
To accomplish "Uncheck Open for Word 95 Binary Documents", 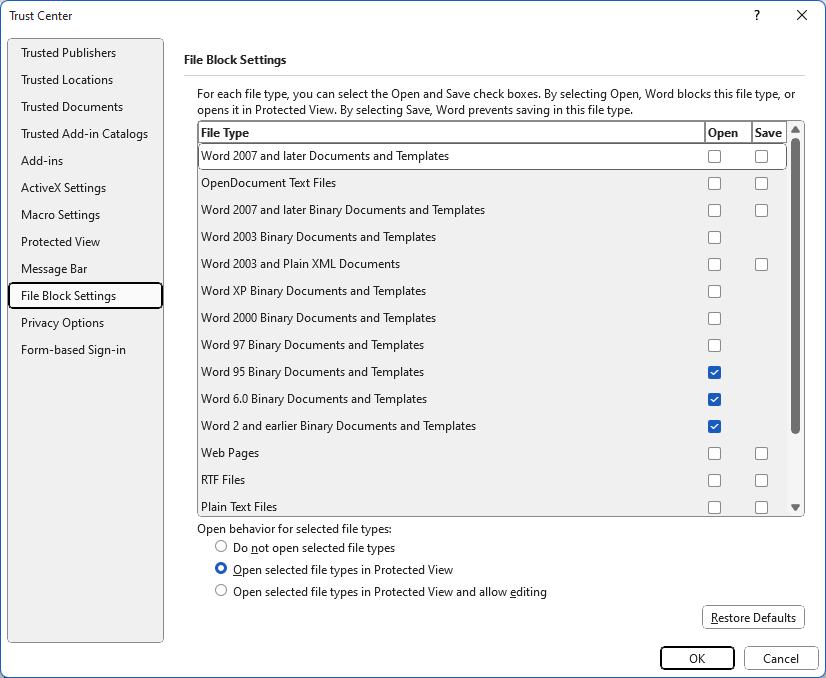I will click(714, 372).
